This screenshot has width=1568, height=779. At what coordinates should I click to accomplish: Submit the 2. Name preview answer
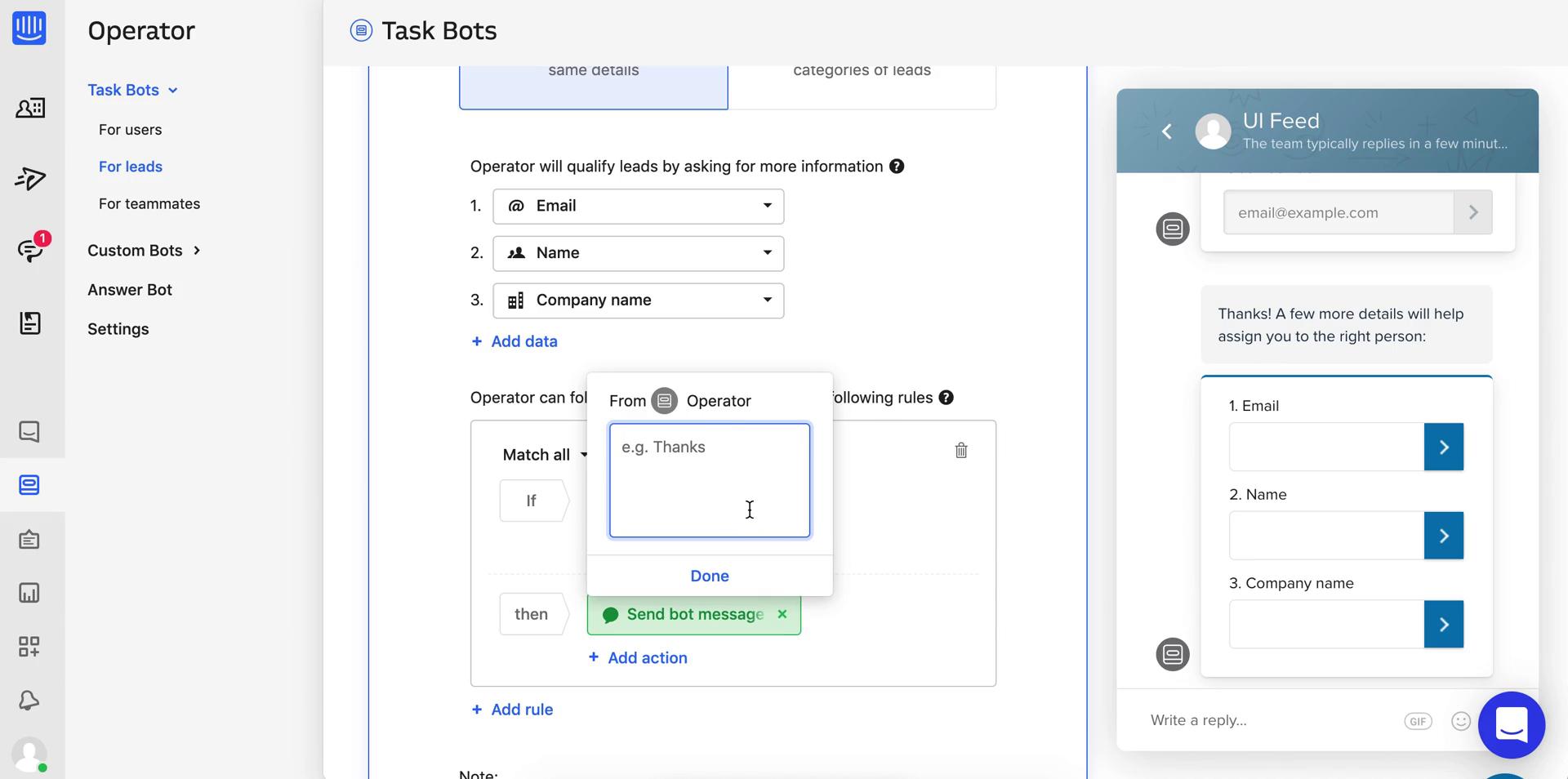click(x=1444, y=536)
